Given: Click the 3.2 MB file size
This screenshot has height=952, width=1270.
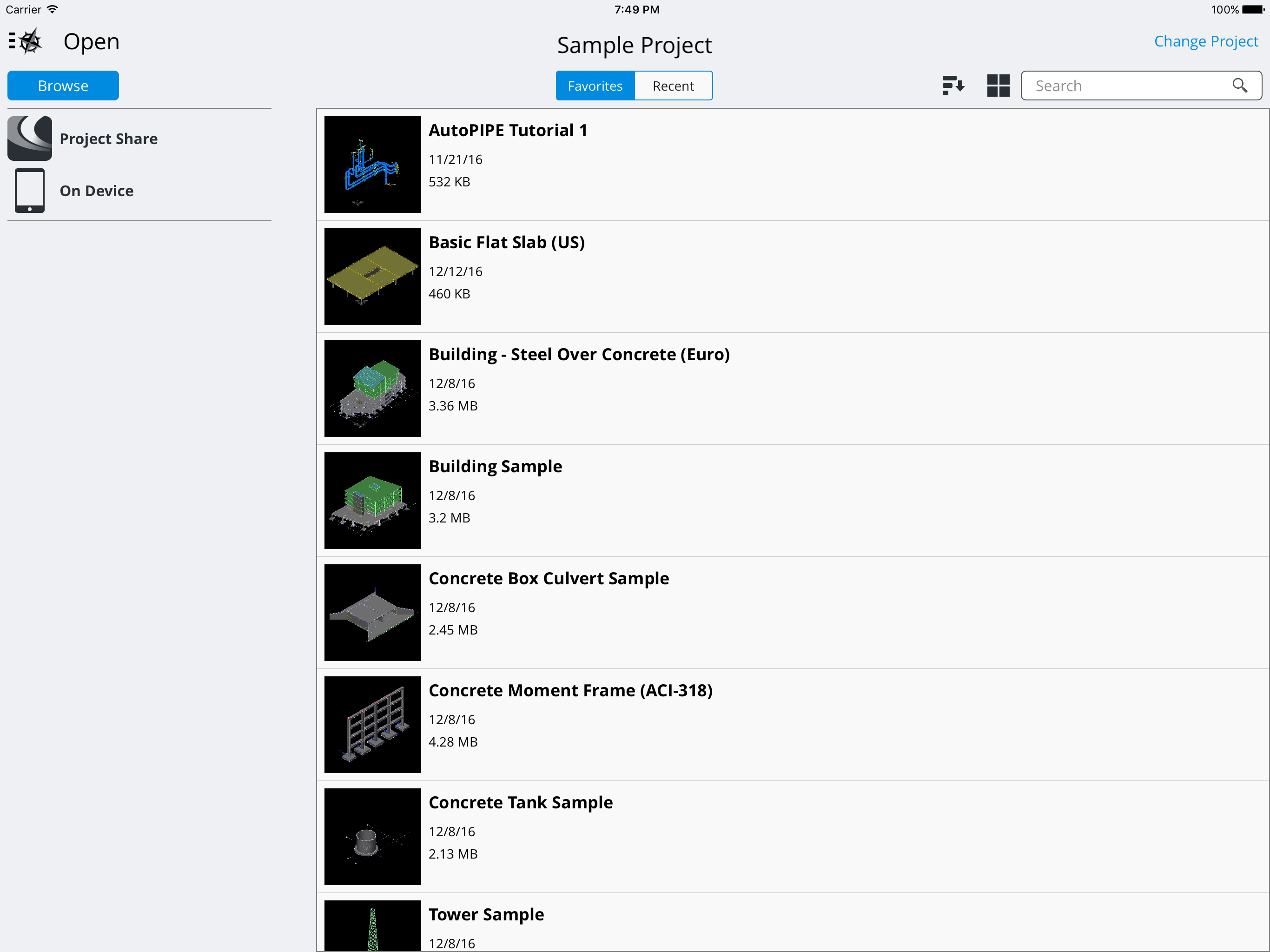Looking at the screenshot, I should pos(450,517).
